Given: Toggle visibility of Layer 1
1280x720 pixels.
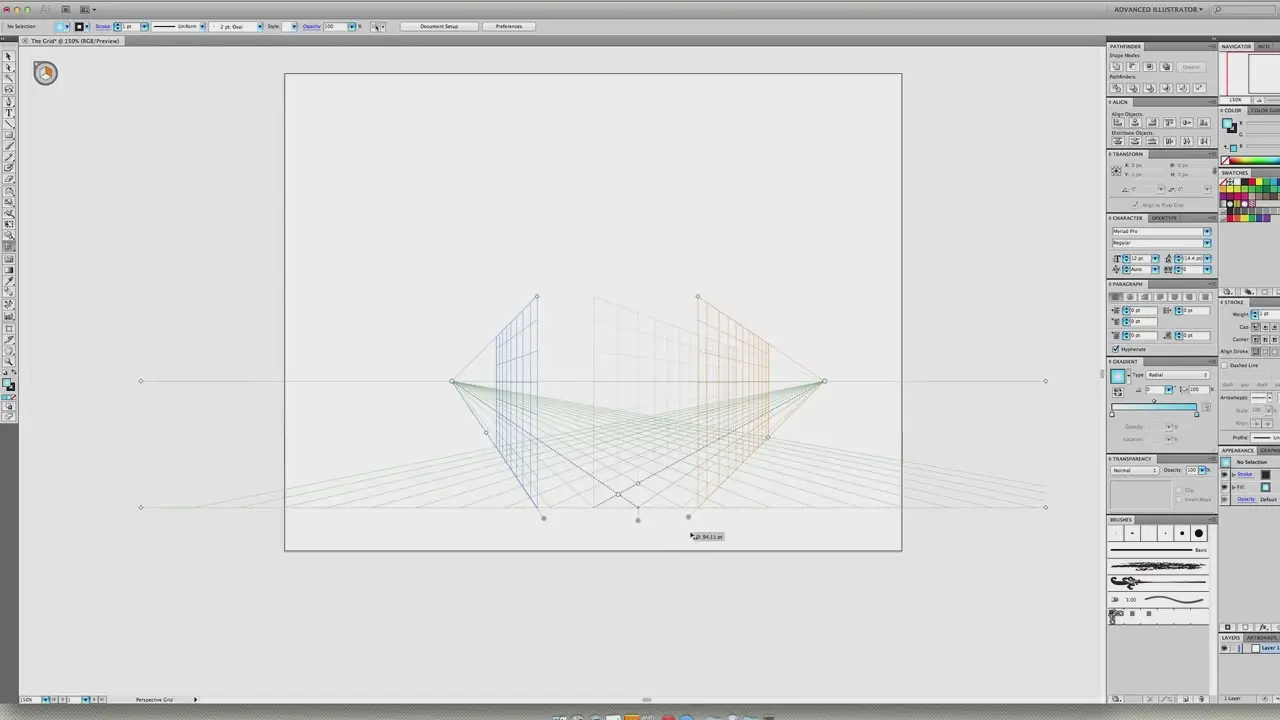Looking at the screenshot, I should coord(1224,648).
